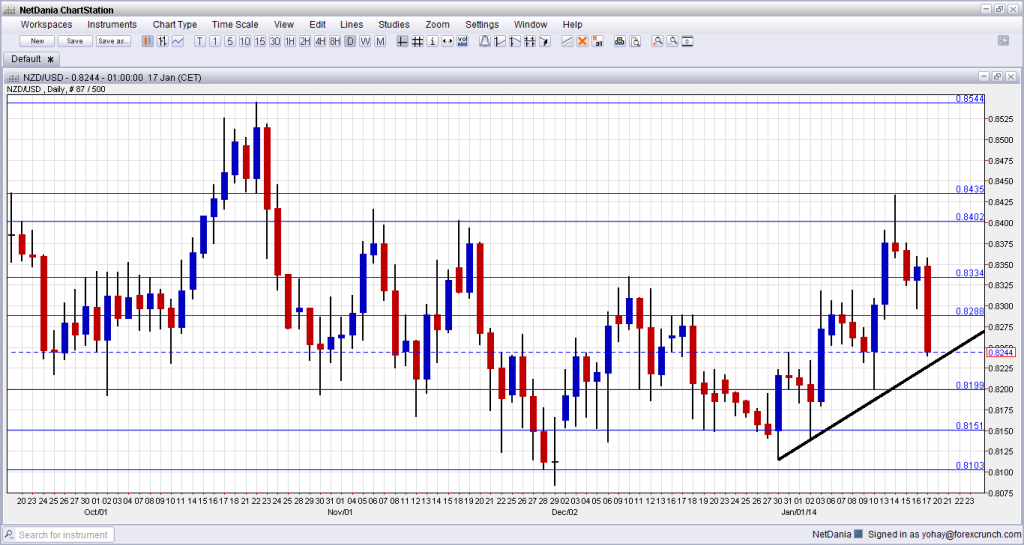Click the 0.8435 price level label
1024x545 pixels.
click(x=970, y=189)
